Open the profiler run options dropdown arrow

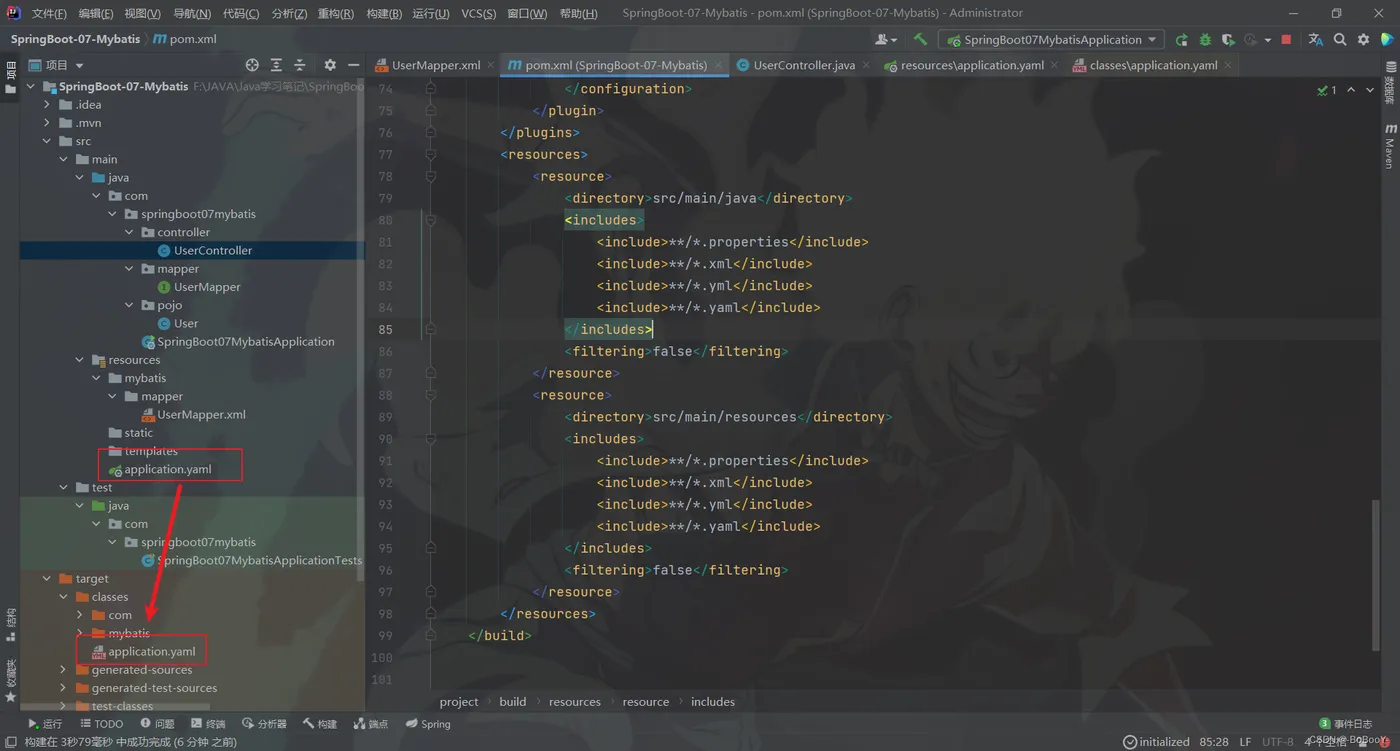(x=1267, y=40)
